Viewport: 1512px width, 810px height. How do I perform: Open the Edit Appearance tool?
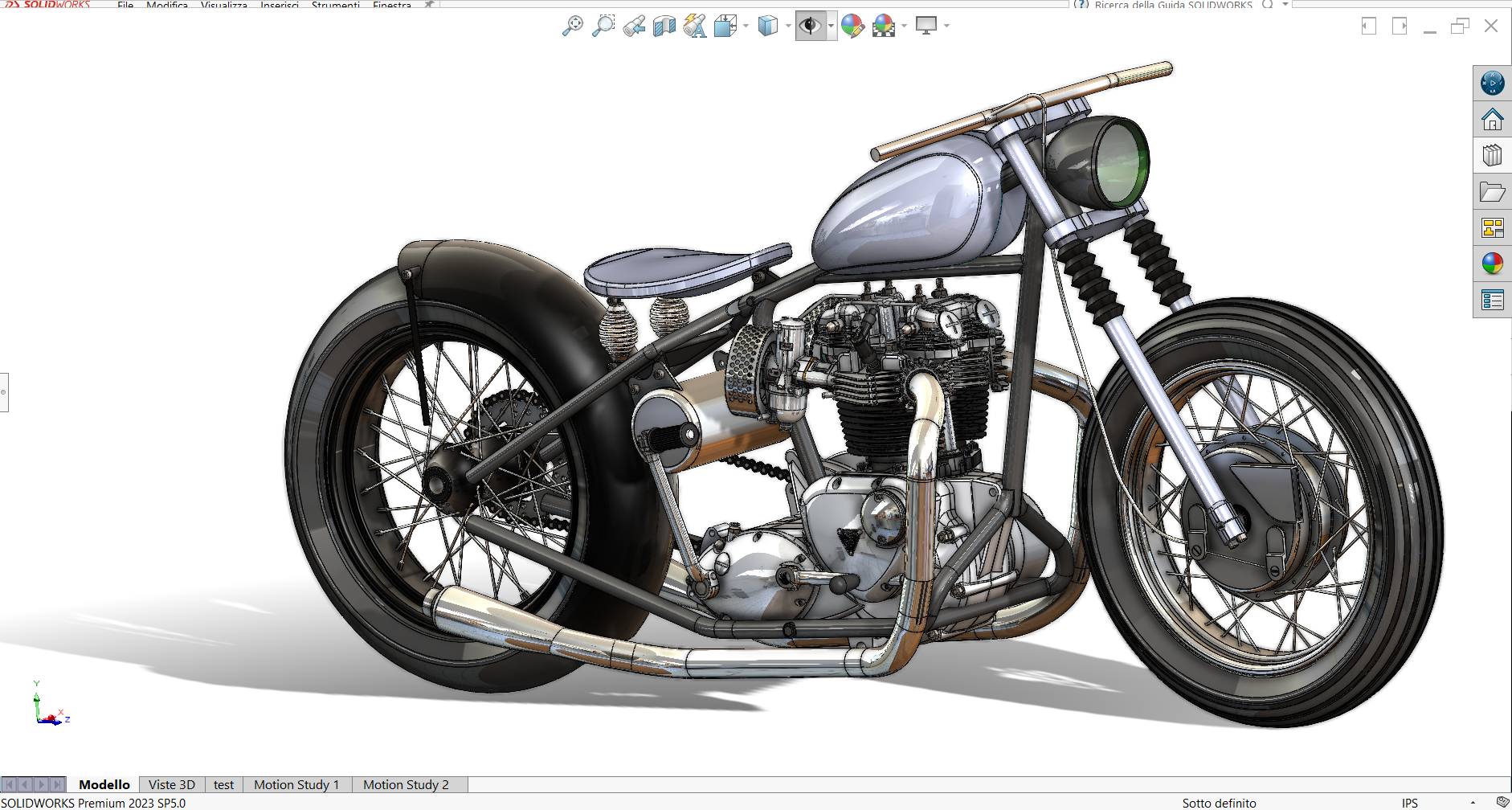[852, 26]
